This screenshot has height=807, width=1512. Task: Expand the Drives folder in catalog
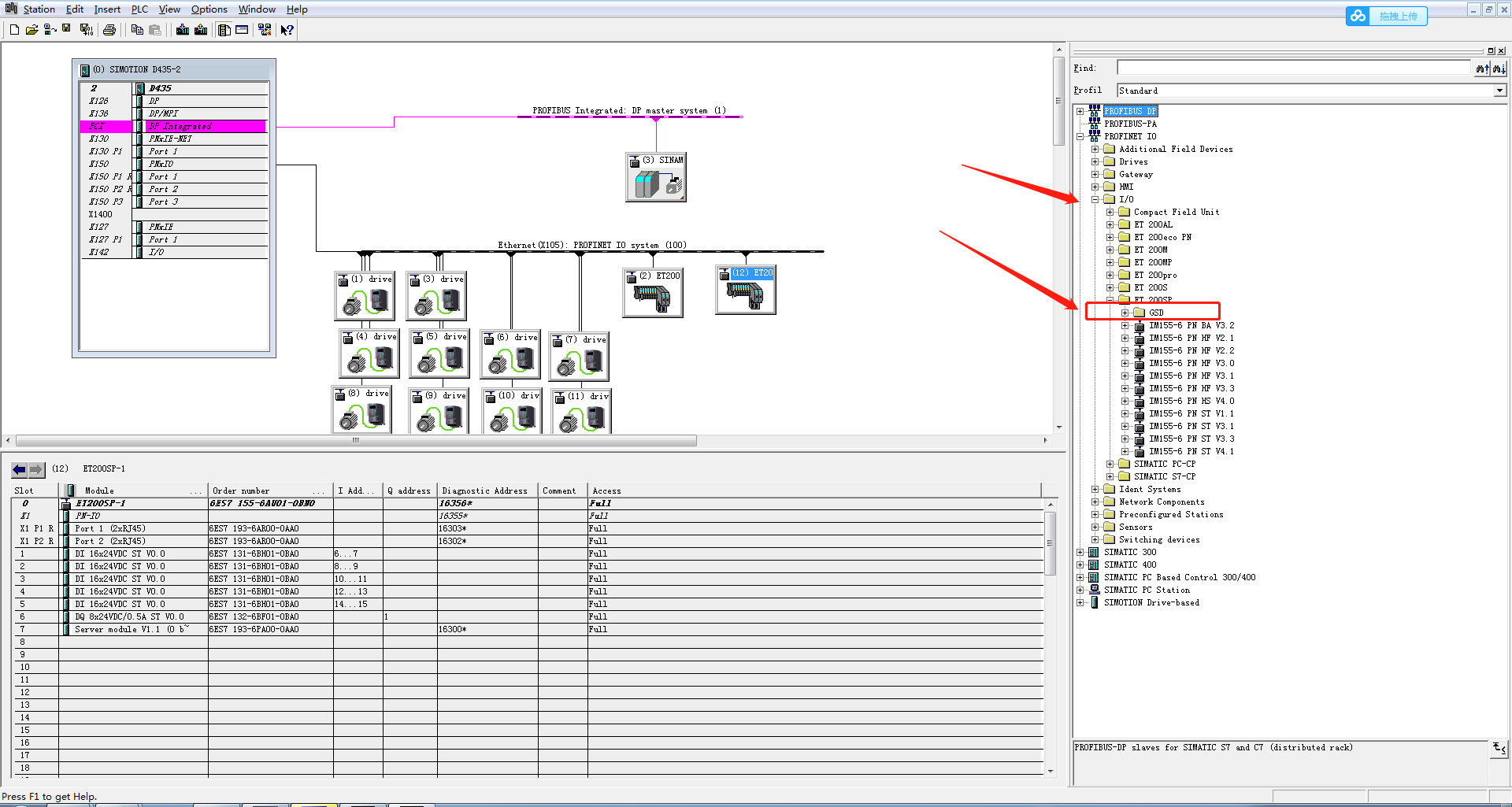[x=1095, y=161]
